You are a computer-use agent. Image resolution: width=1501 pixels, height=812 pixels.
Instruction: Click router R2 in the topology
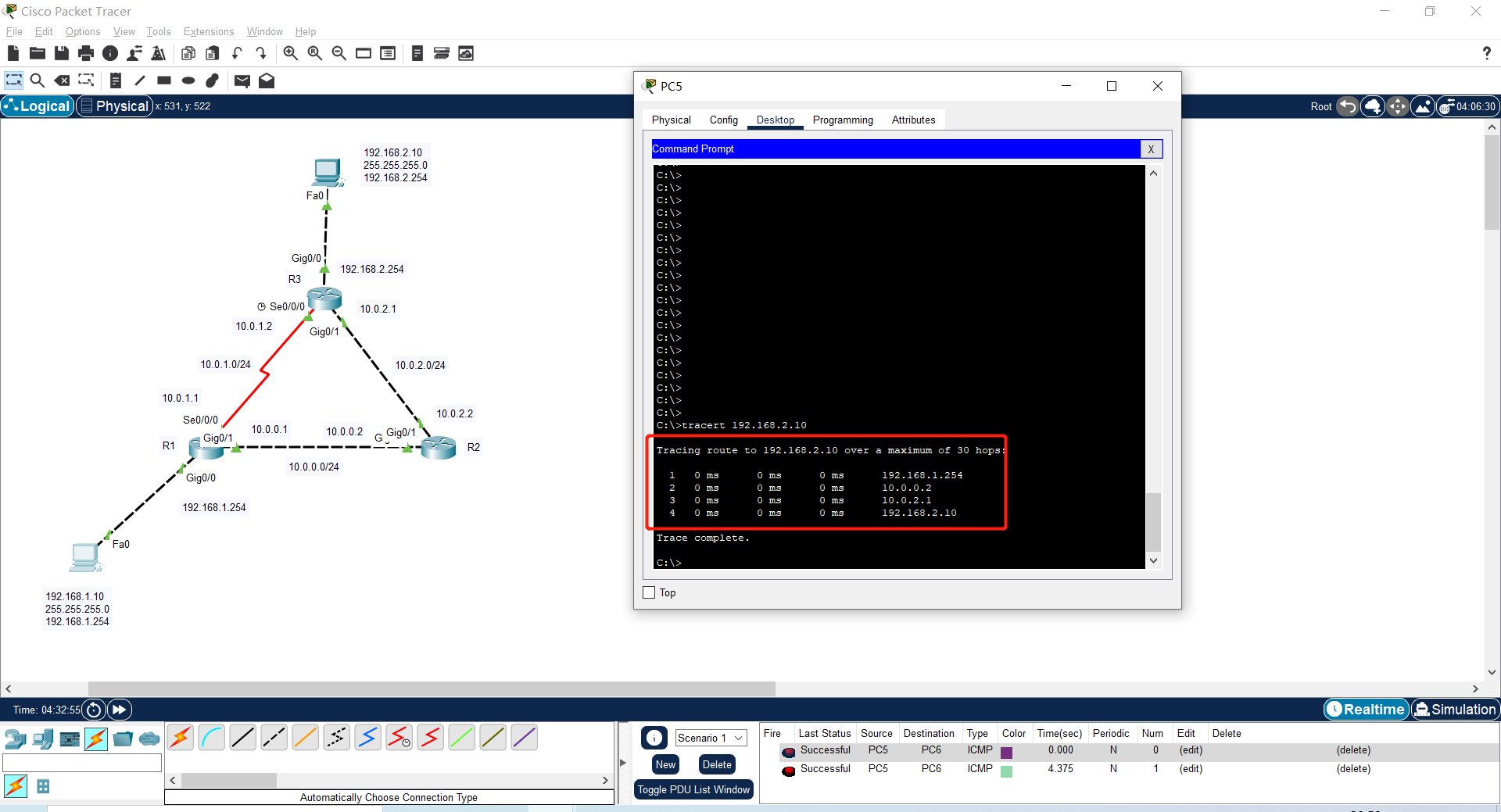point(439,447)
